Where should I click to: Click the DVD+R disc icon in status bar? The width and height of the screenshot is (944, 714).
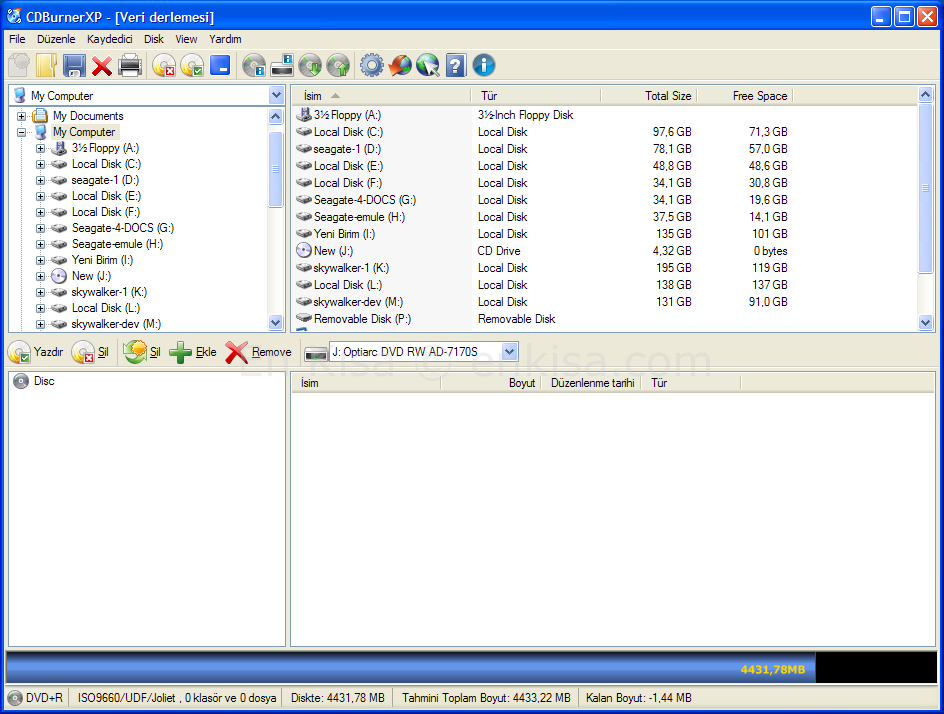pyautogui.click(x=16, y=698)
